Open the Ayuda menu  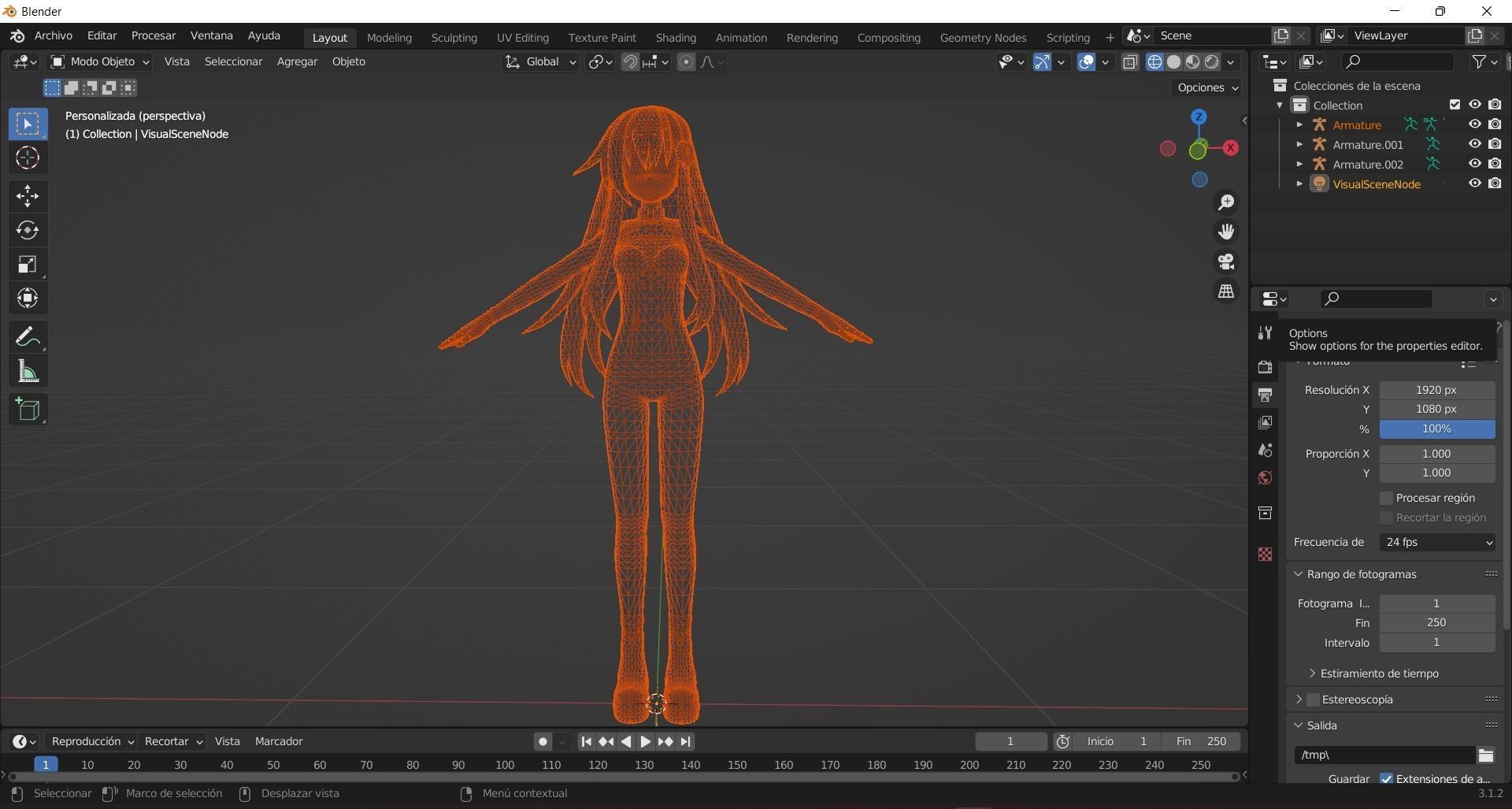click(264, 35)
